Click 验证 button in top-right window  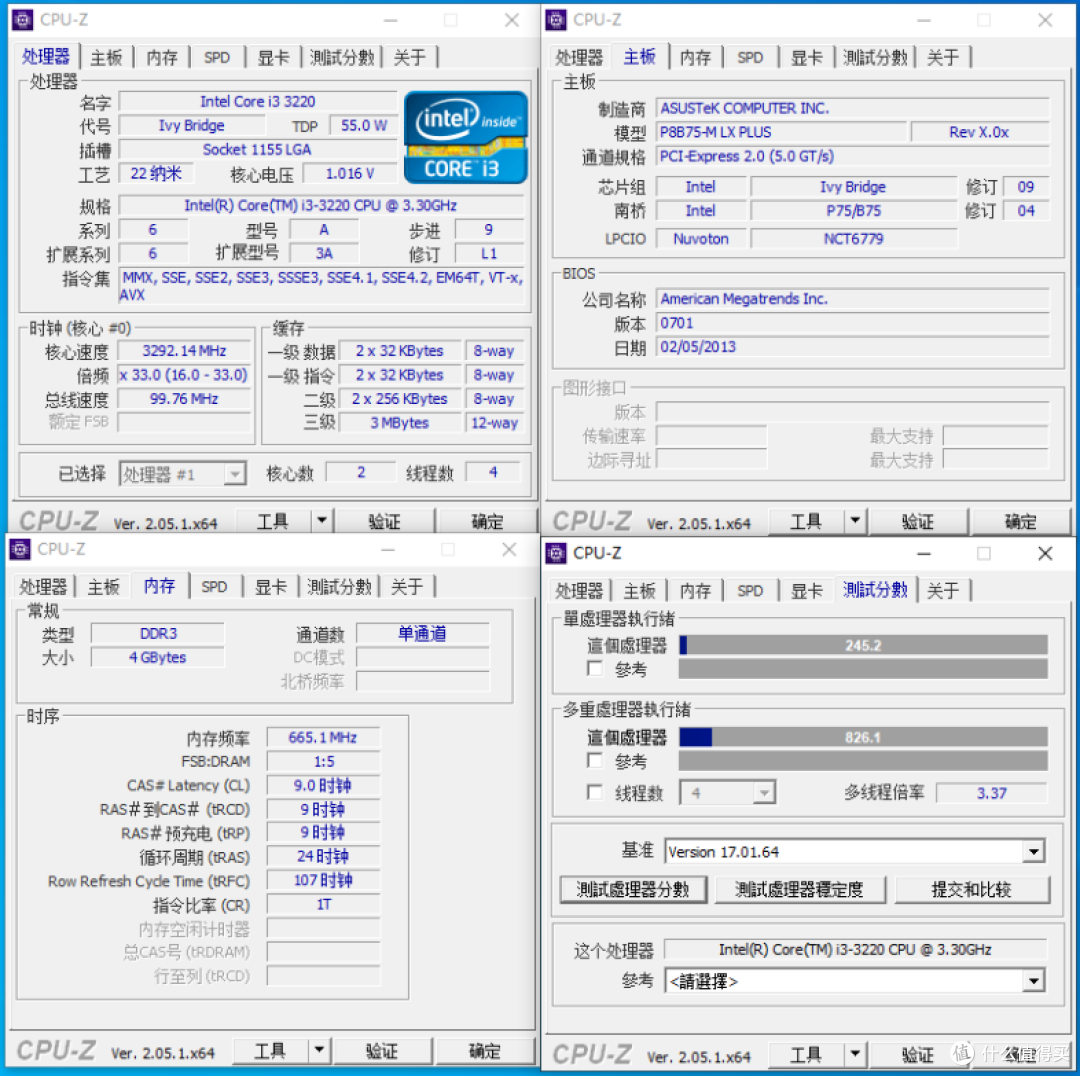tap(918, 521)
